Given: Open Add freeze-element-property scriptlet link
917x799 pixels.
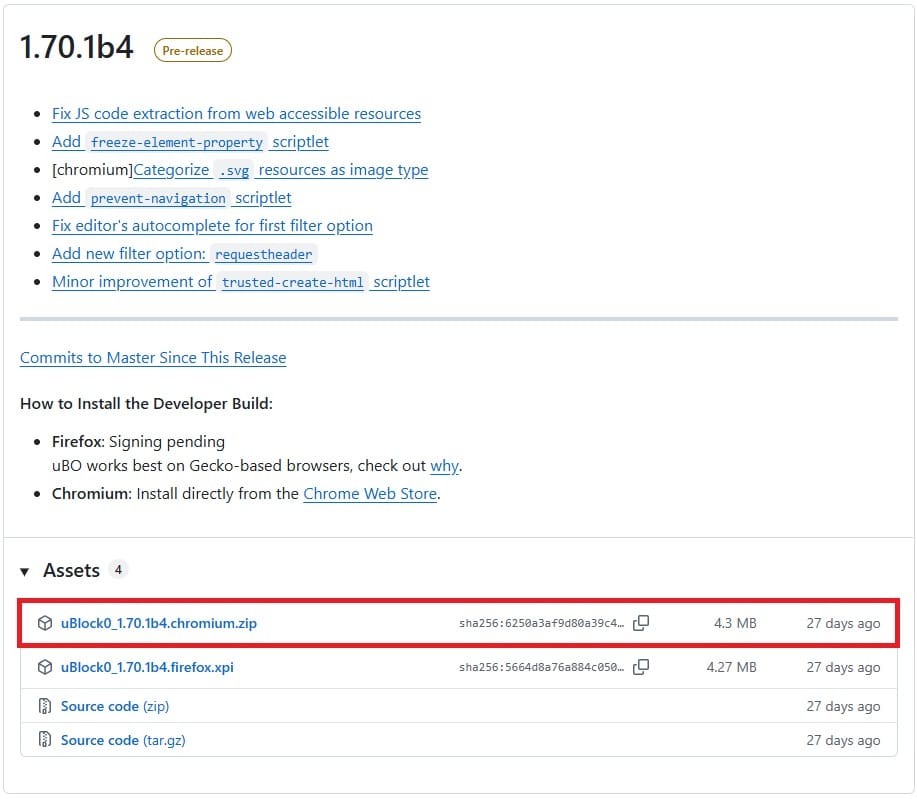Looking at the screenshot, I should (x=190, y=142).
